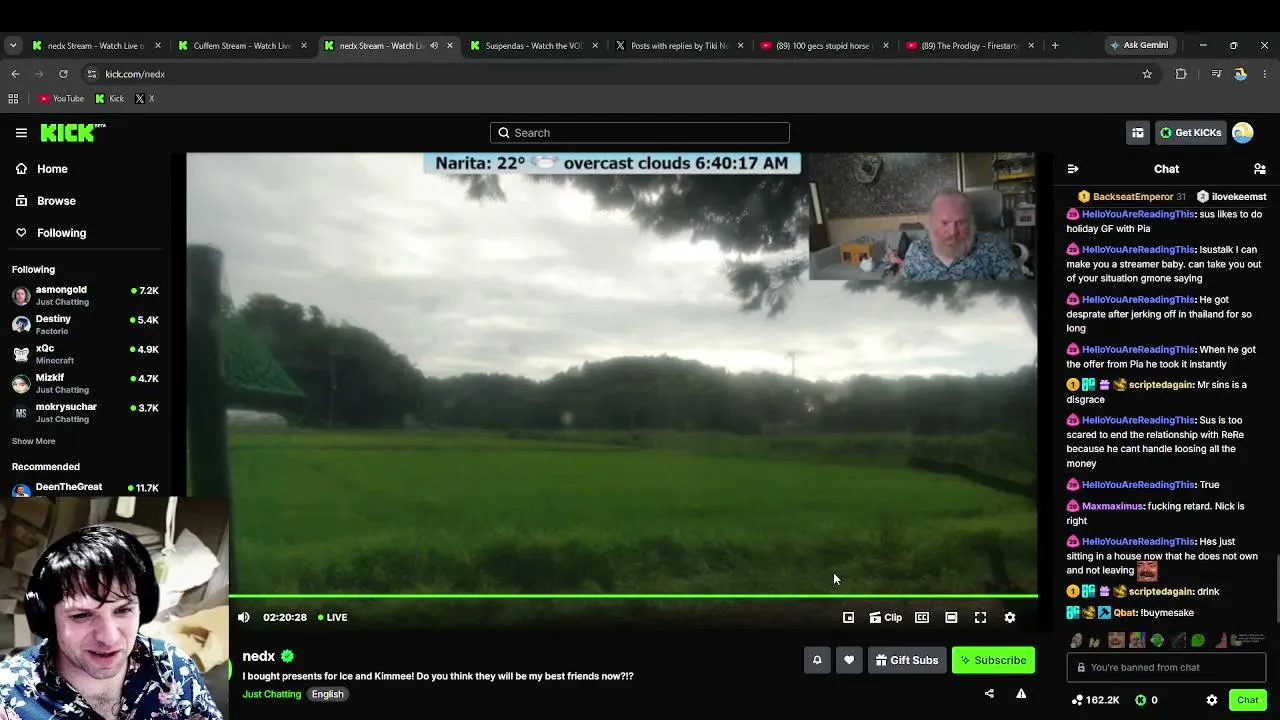
Task: Open the Kick activity feed icon beside Get KICKs
Action: pyautogui.click(x=1138, y=132)
